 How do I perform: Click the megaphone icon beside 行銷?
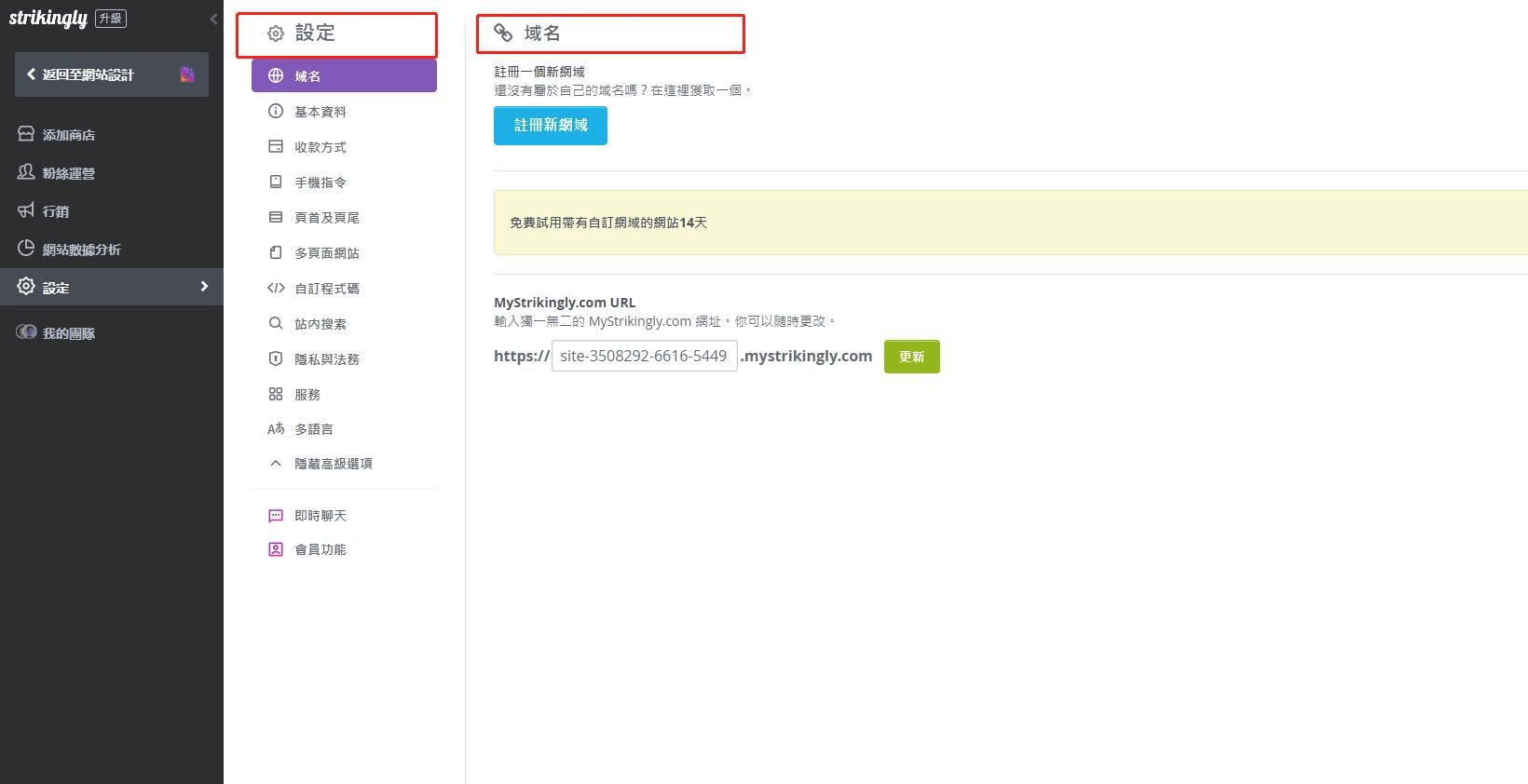click(x=26, y=210)
